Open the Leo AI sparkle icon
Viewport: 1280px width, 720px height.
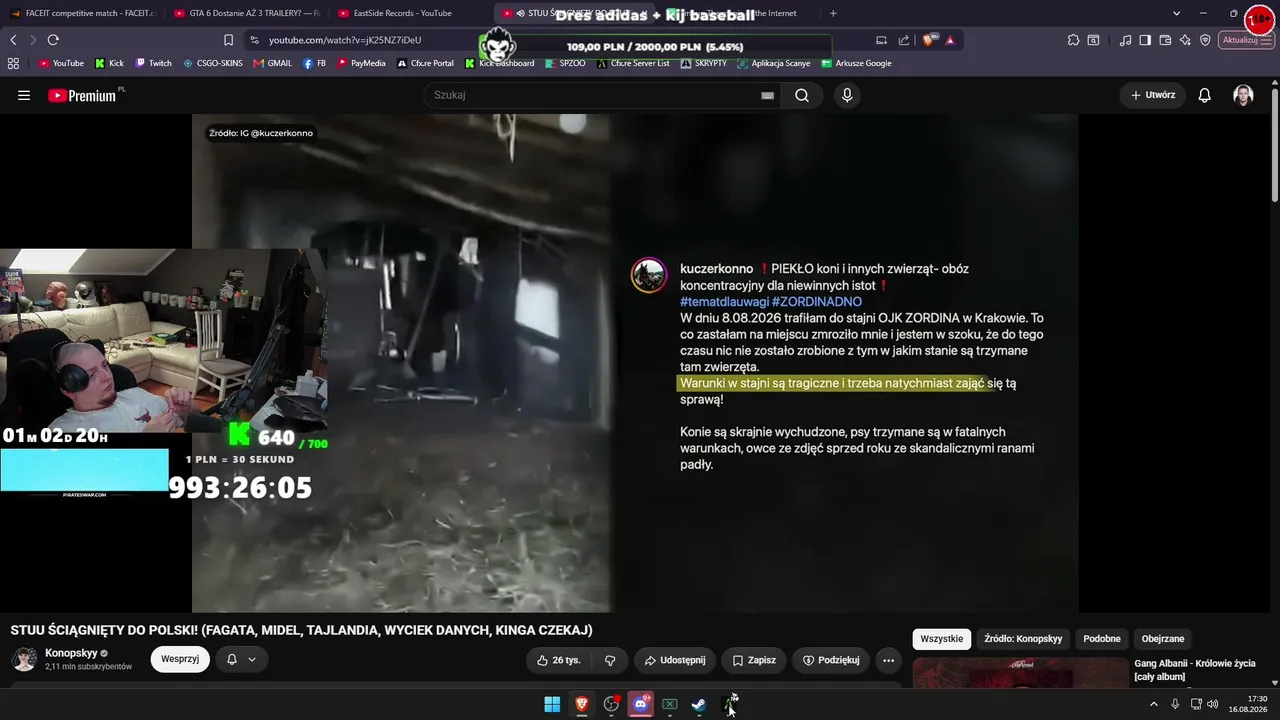(x=1185, y=40)
